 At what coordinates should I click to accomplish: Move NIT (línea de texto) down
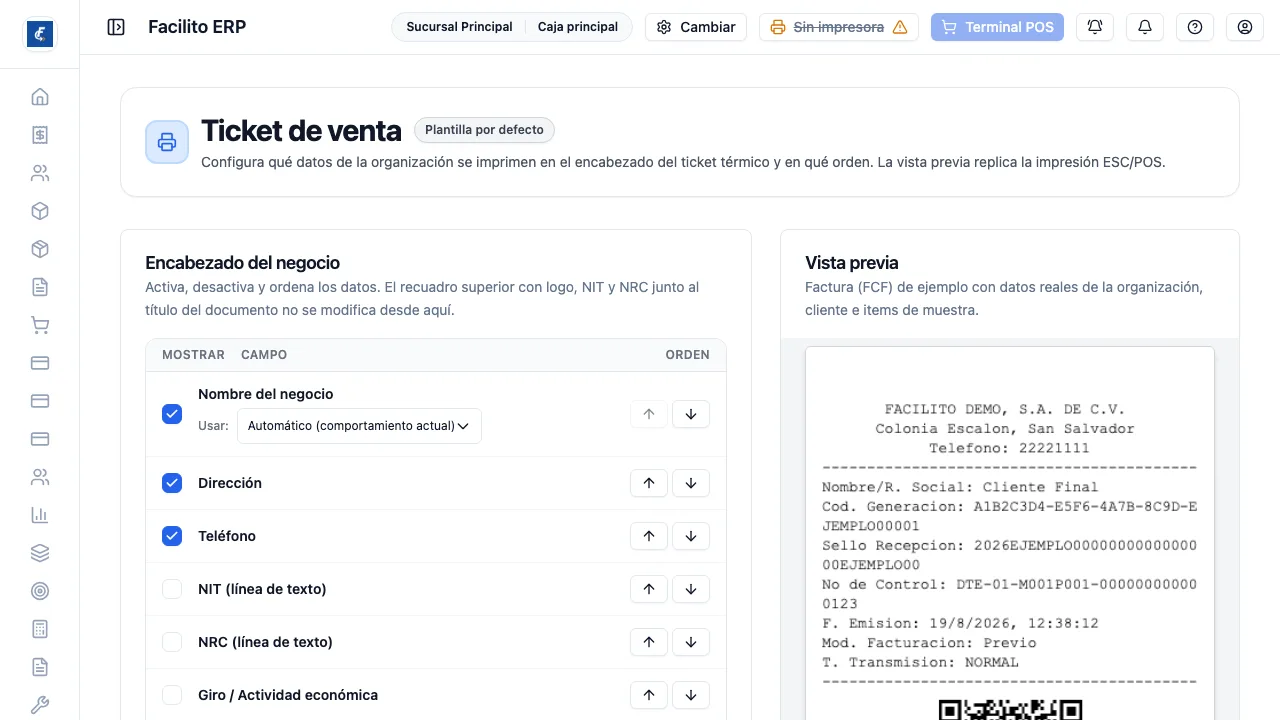coord(691,589)
